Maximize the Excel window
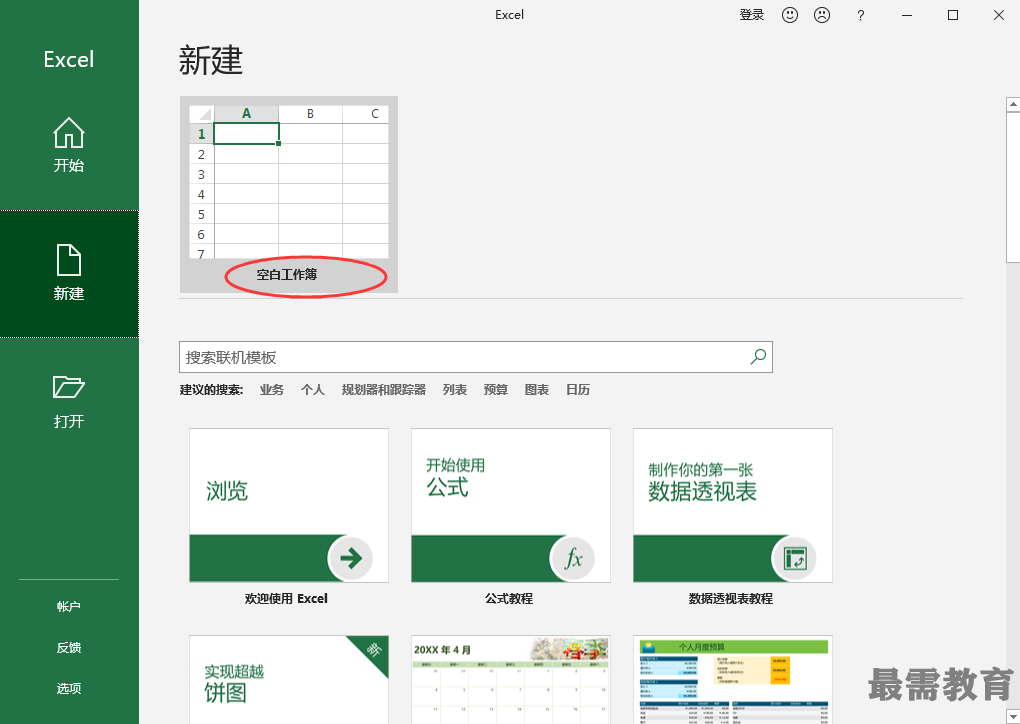 953,15
